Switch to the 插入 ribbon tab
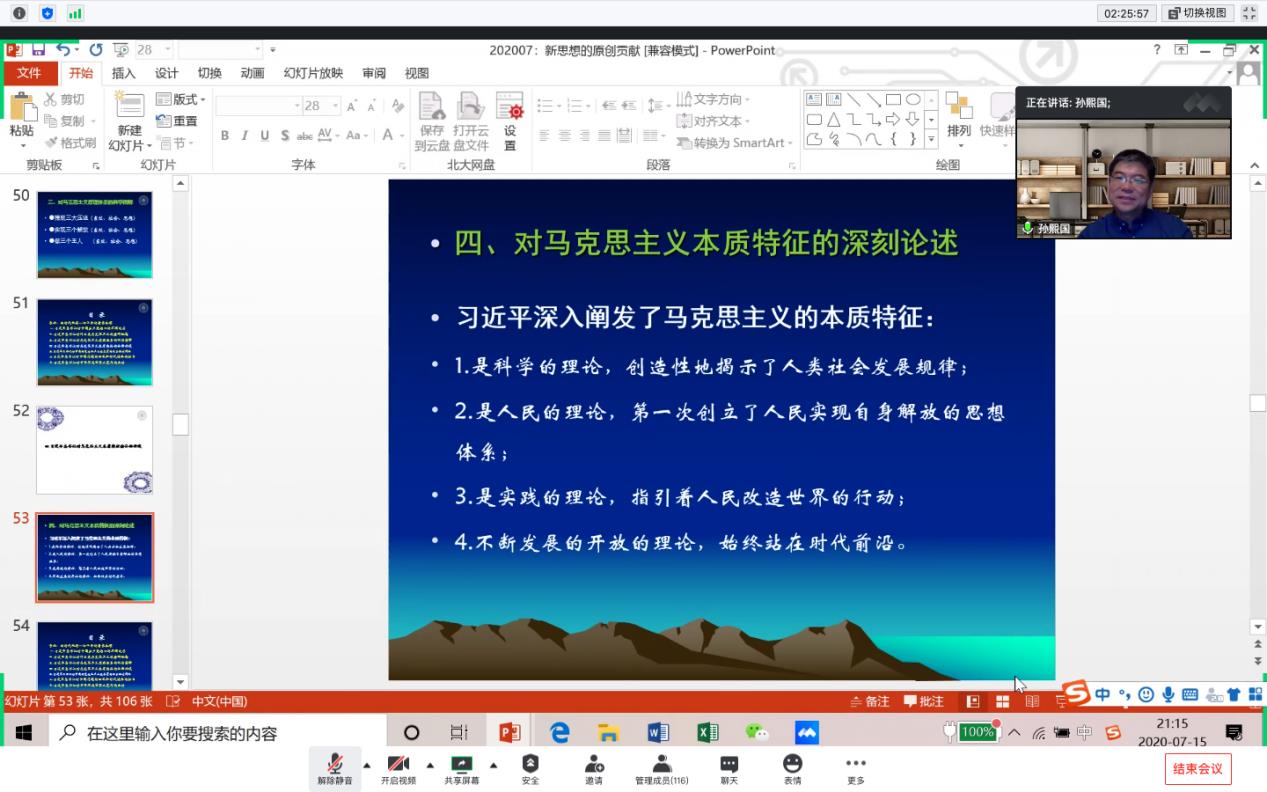The height and width of the screenshot is (792, 1267). tap(123, 73)
